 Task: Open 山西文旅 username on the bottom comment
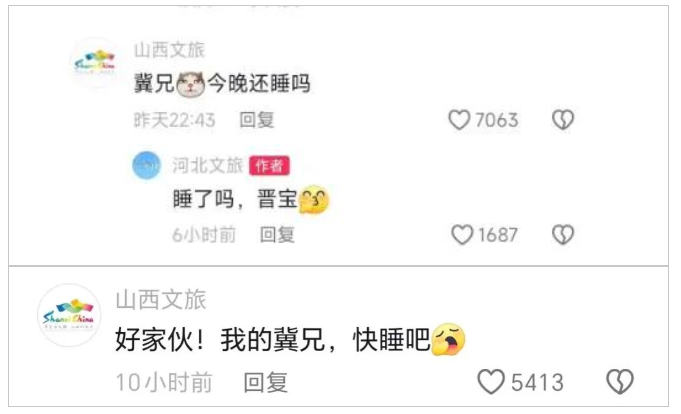pos(161,300)
